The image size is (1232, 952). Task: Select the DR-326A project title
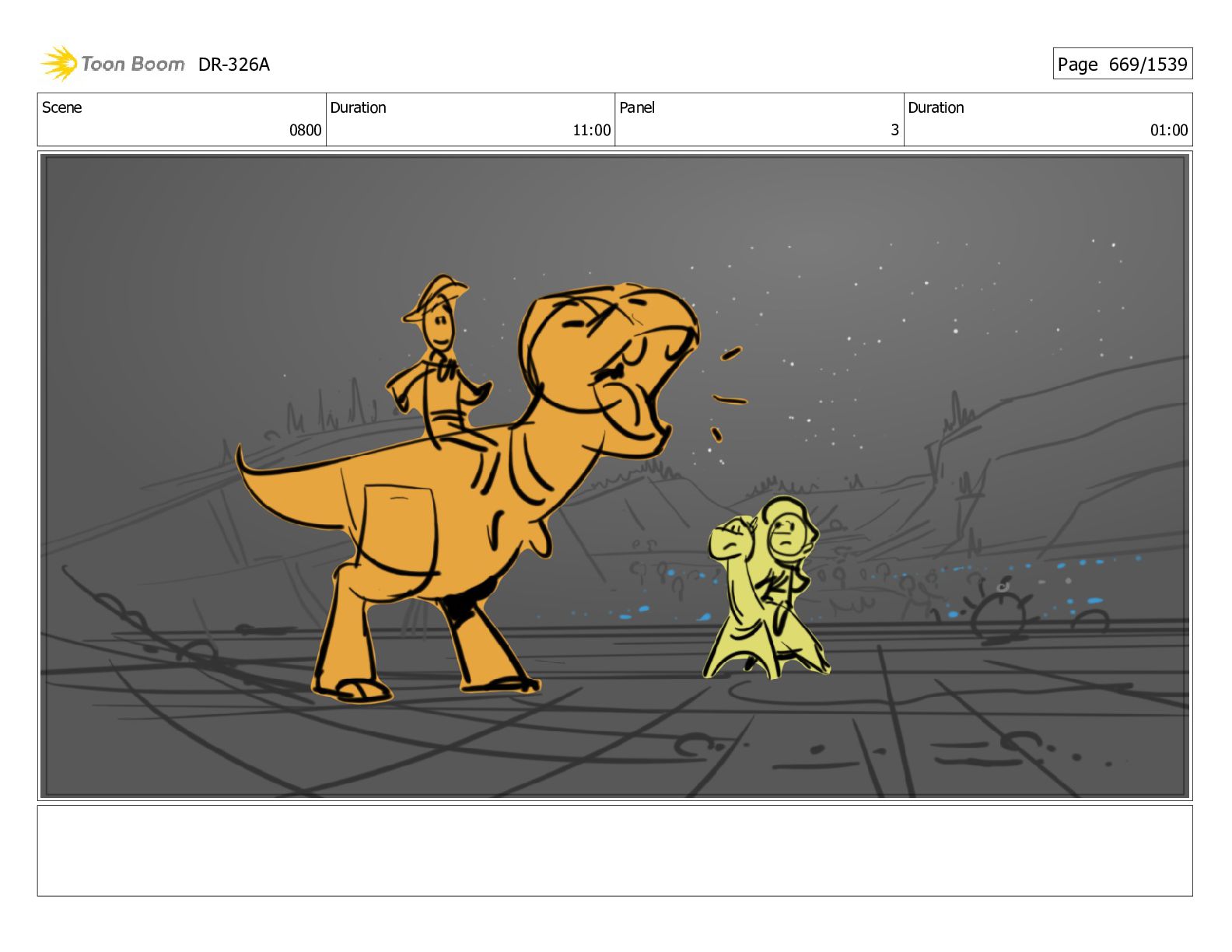click(x=233, y=65)
